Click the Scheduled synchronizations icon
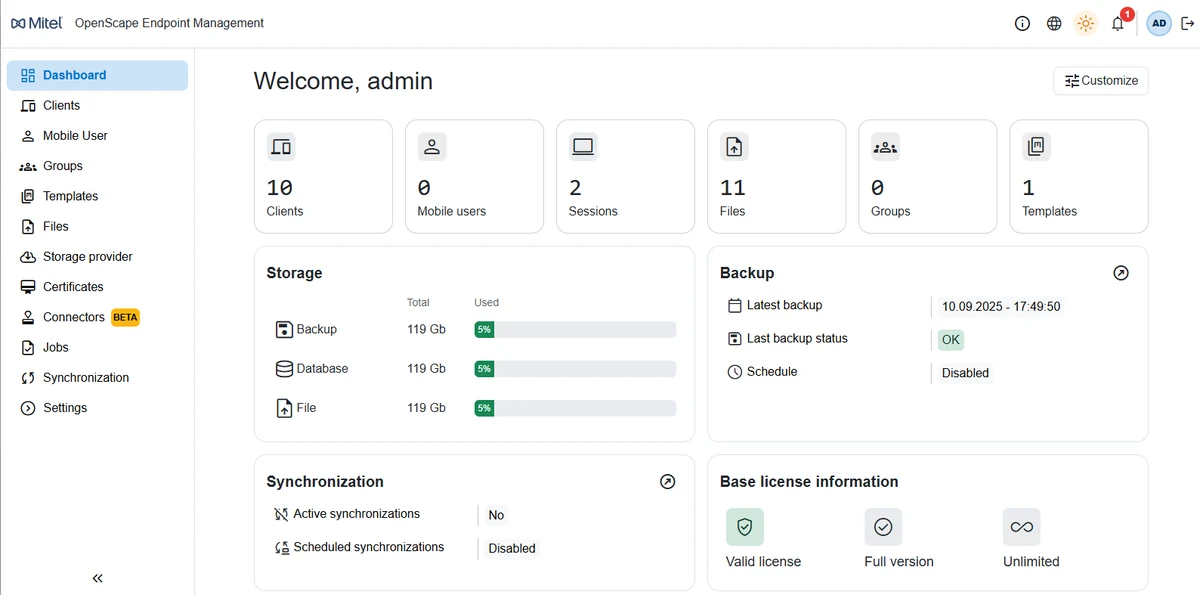The image size is (1200, 595). pyautogui.click(x=281, y=548)
